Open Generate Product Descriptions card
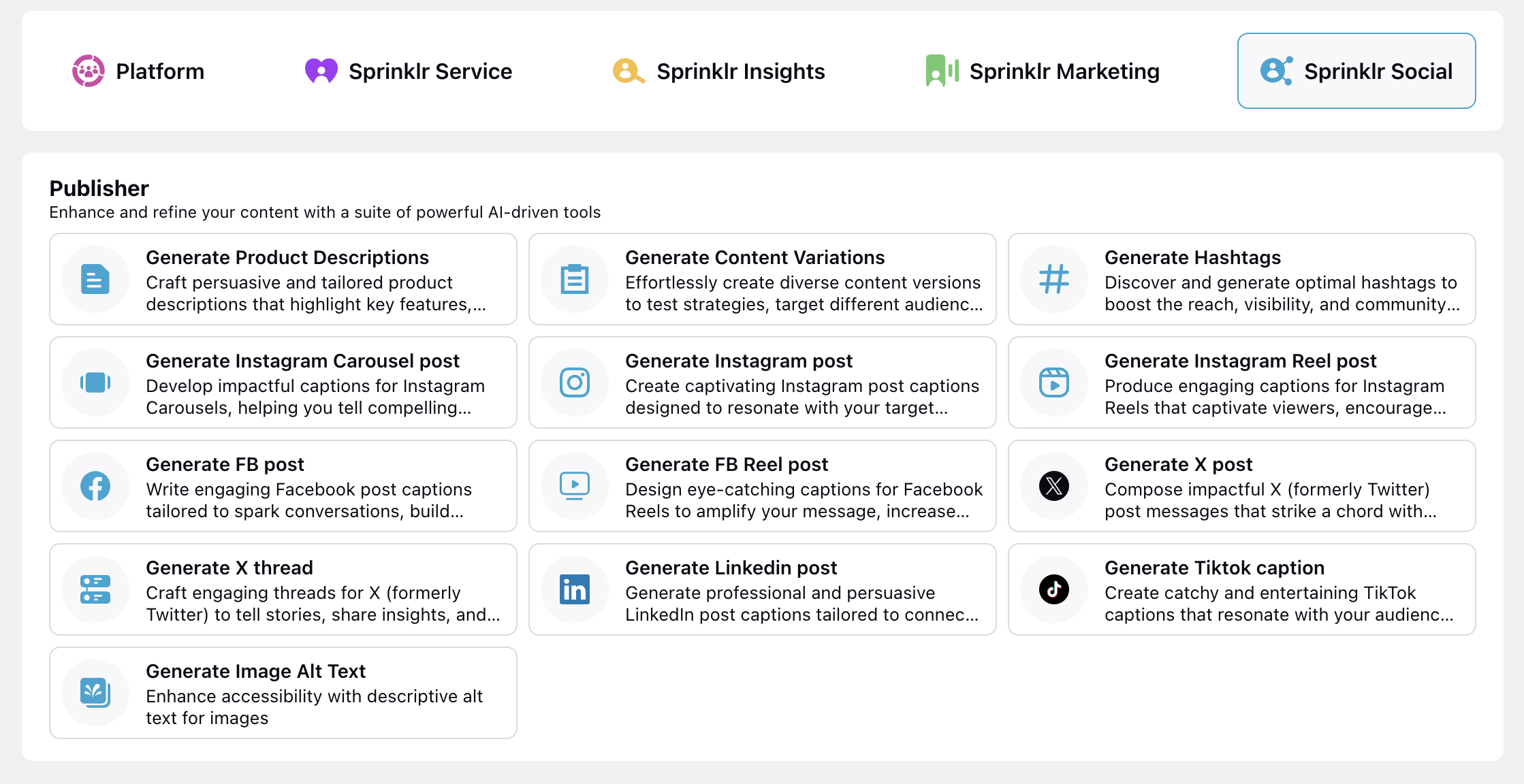This screenshot has height=784, width=1524. coord(283,279)
